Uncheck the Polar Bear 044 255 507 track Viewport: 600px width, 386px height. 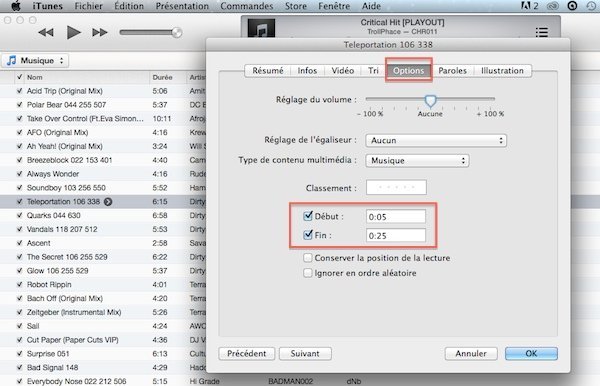(19, 105)
